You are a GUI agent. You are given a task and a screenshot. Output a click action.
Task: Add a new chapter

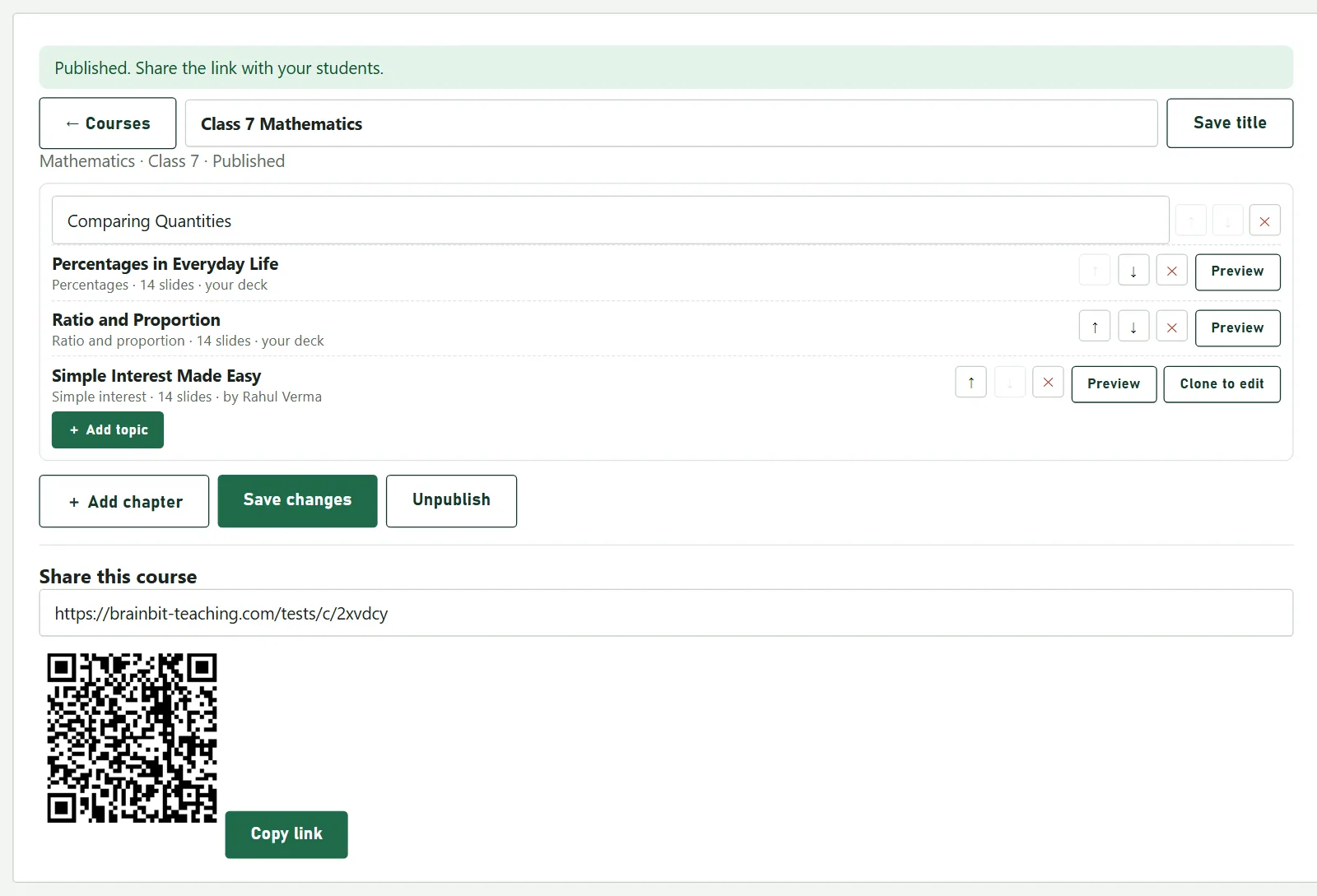click(x=124, y=501)
